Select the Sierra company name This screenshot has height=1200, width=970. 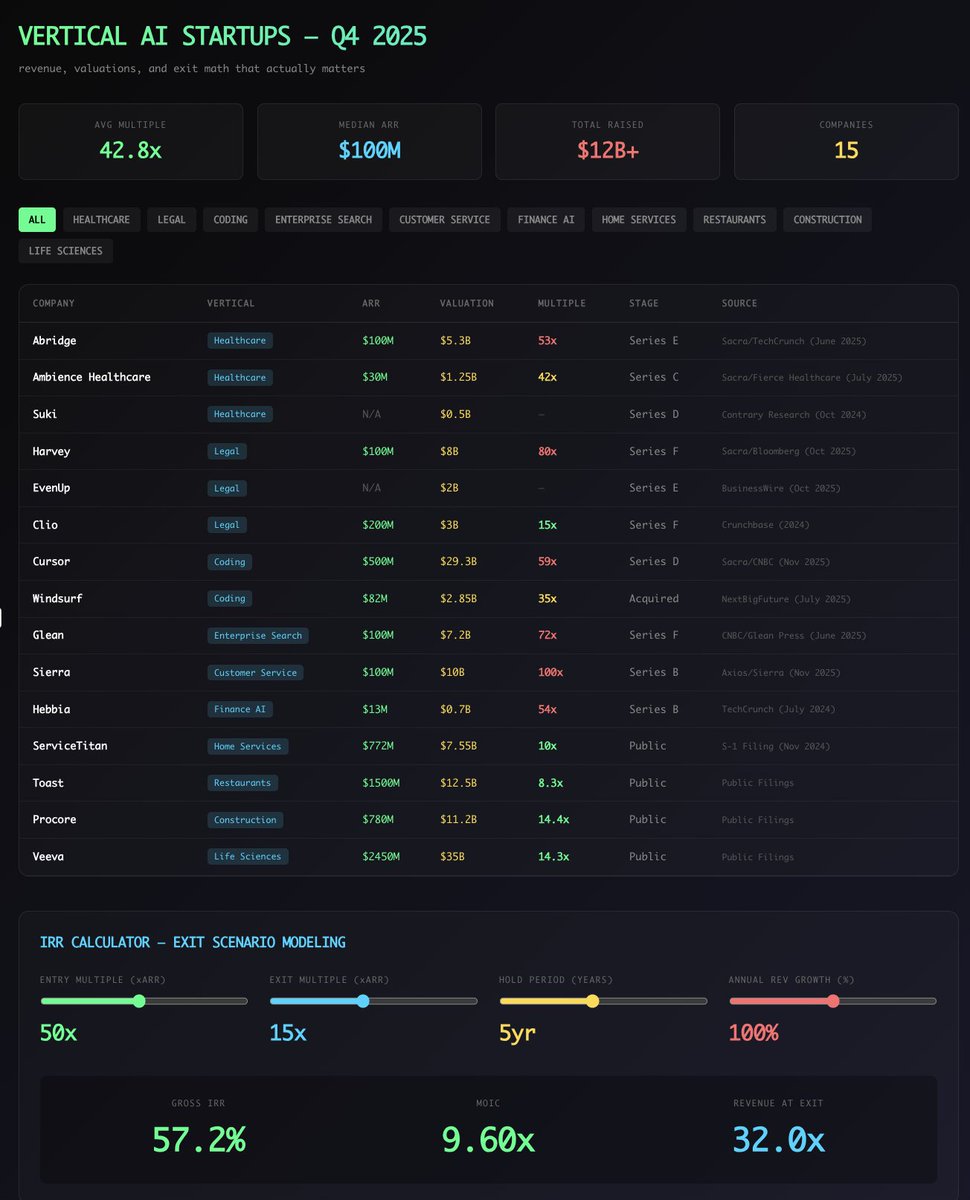point(52,672)
